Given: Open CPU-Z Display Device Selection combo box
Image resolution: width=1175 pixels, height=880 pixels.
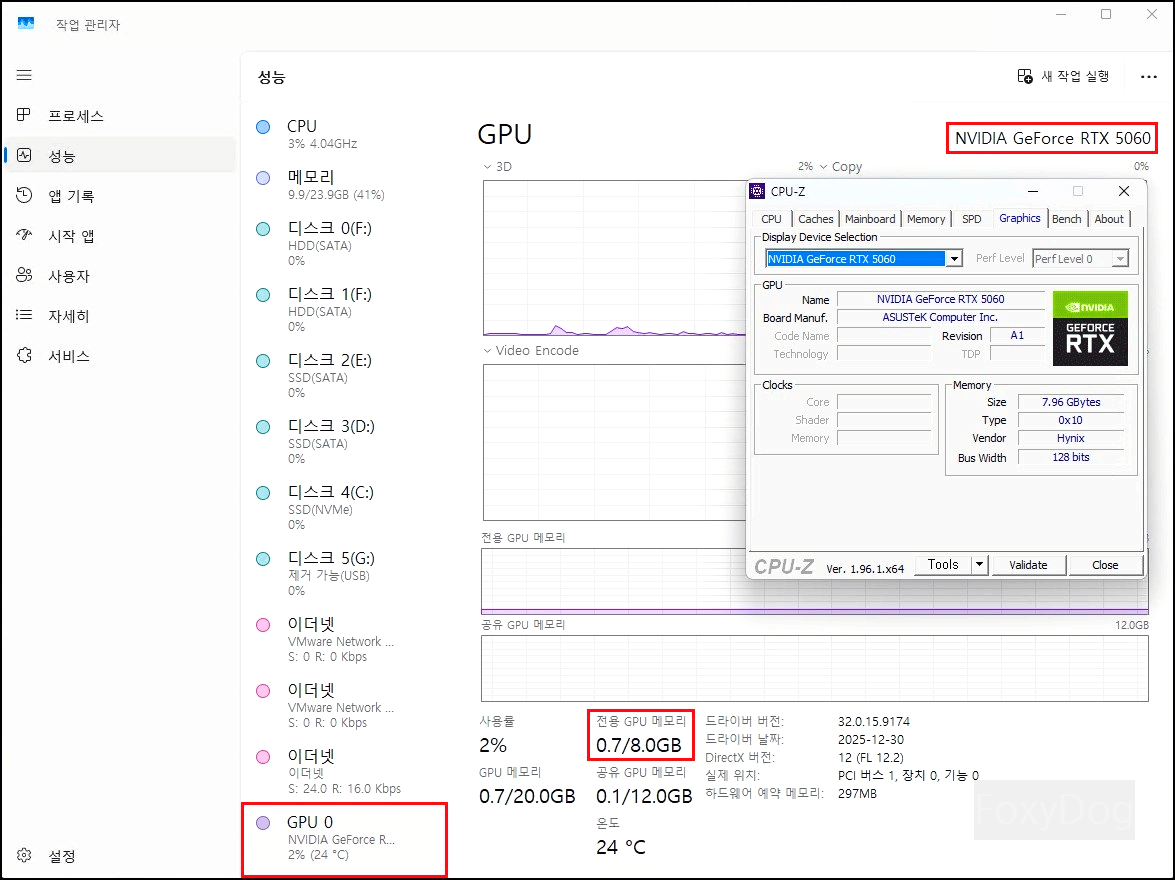Looking at the screenshot, I should point(863,259).
